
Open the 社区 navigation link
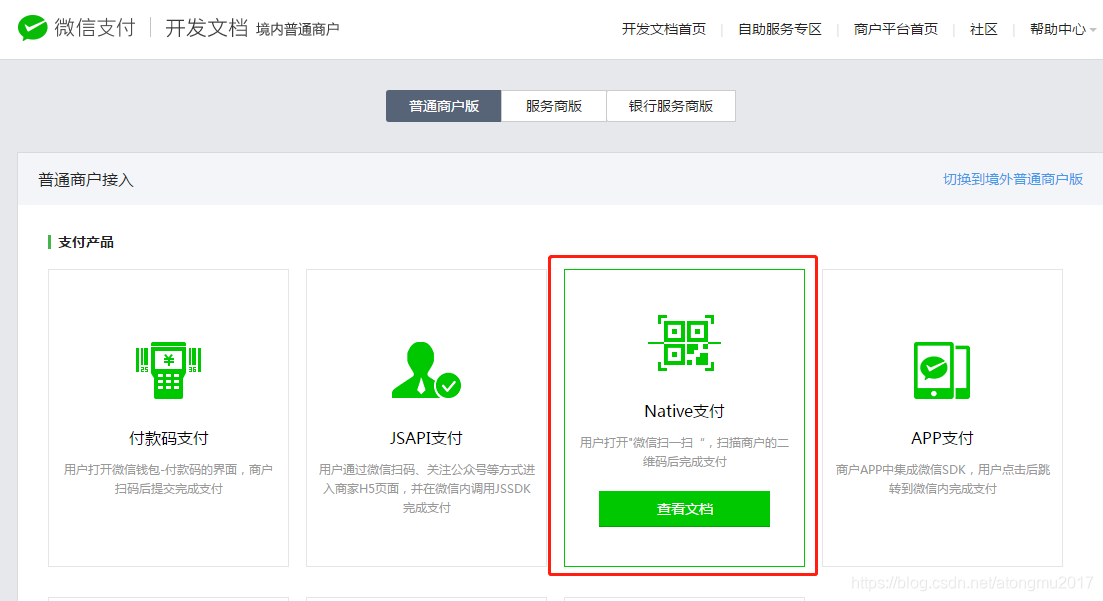(x=983, y=29)
